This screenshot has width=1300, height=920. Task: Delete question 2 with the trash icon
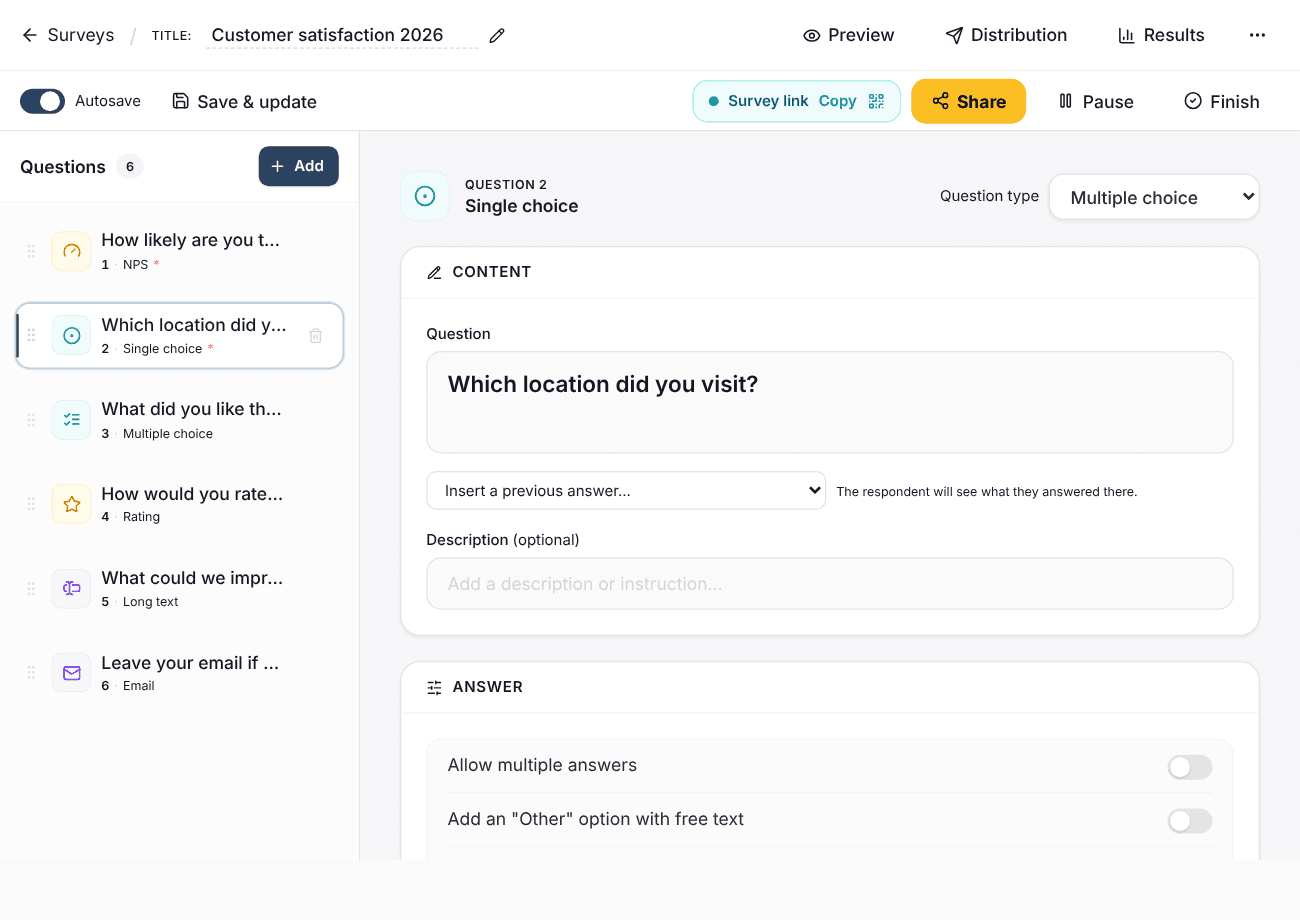(x=315, y=336)
